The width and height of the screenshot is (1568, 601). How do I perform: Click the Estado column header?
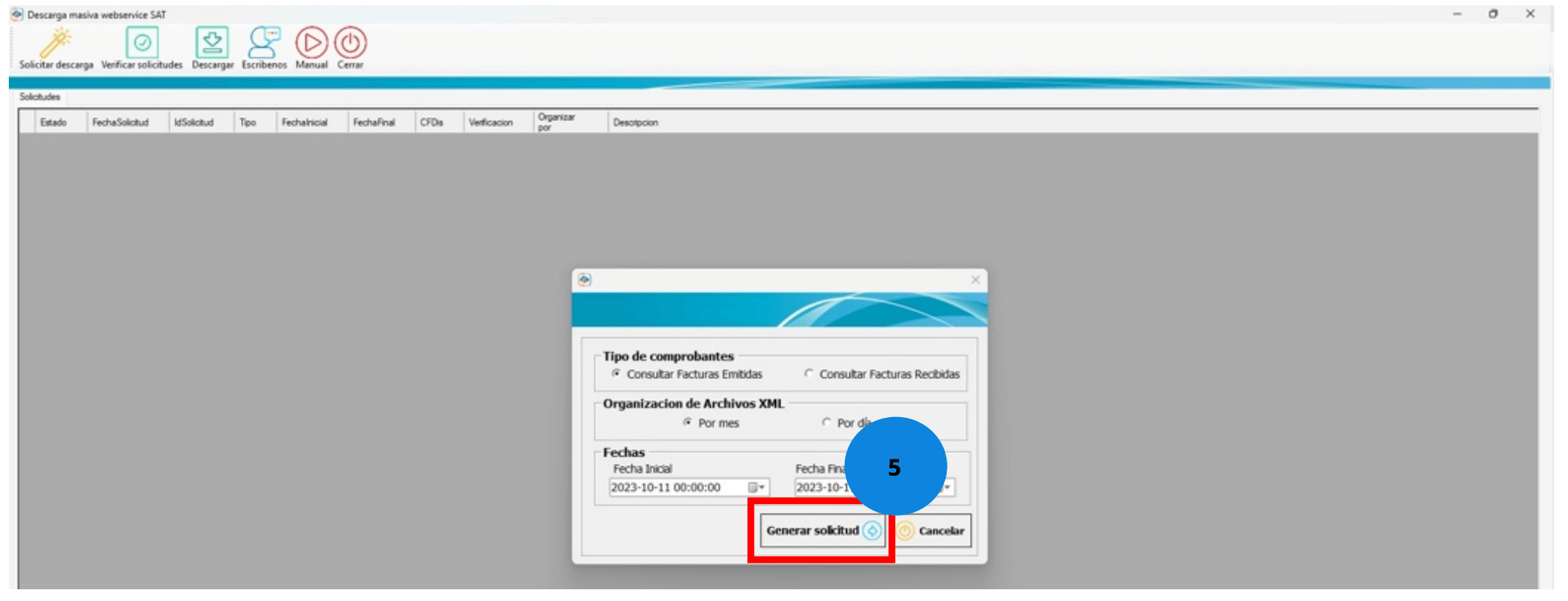(x=53, y=122)
